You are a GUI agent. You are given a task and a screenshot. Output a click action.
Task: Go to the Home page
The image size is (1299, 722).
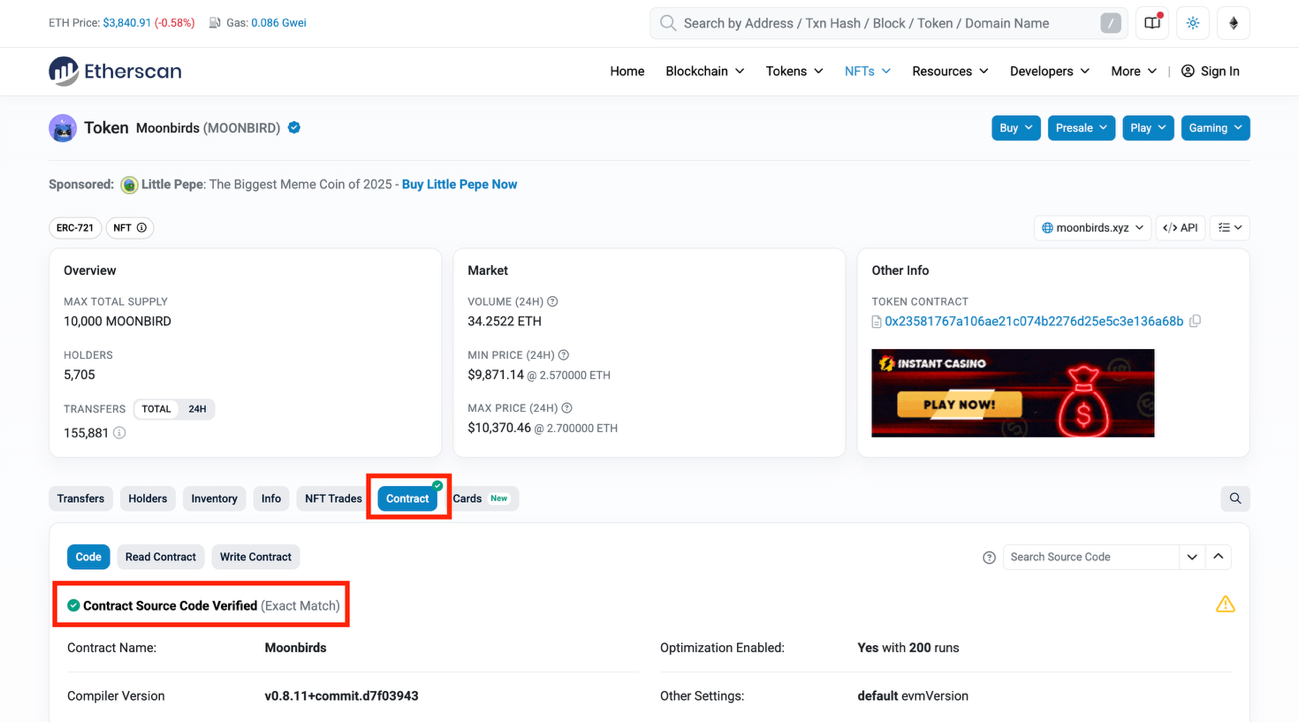click(627, 71)
